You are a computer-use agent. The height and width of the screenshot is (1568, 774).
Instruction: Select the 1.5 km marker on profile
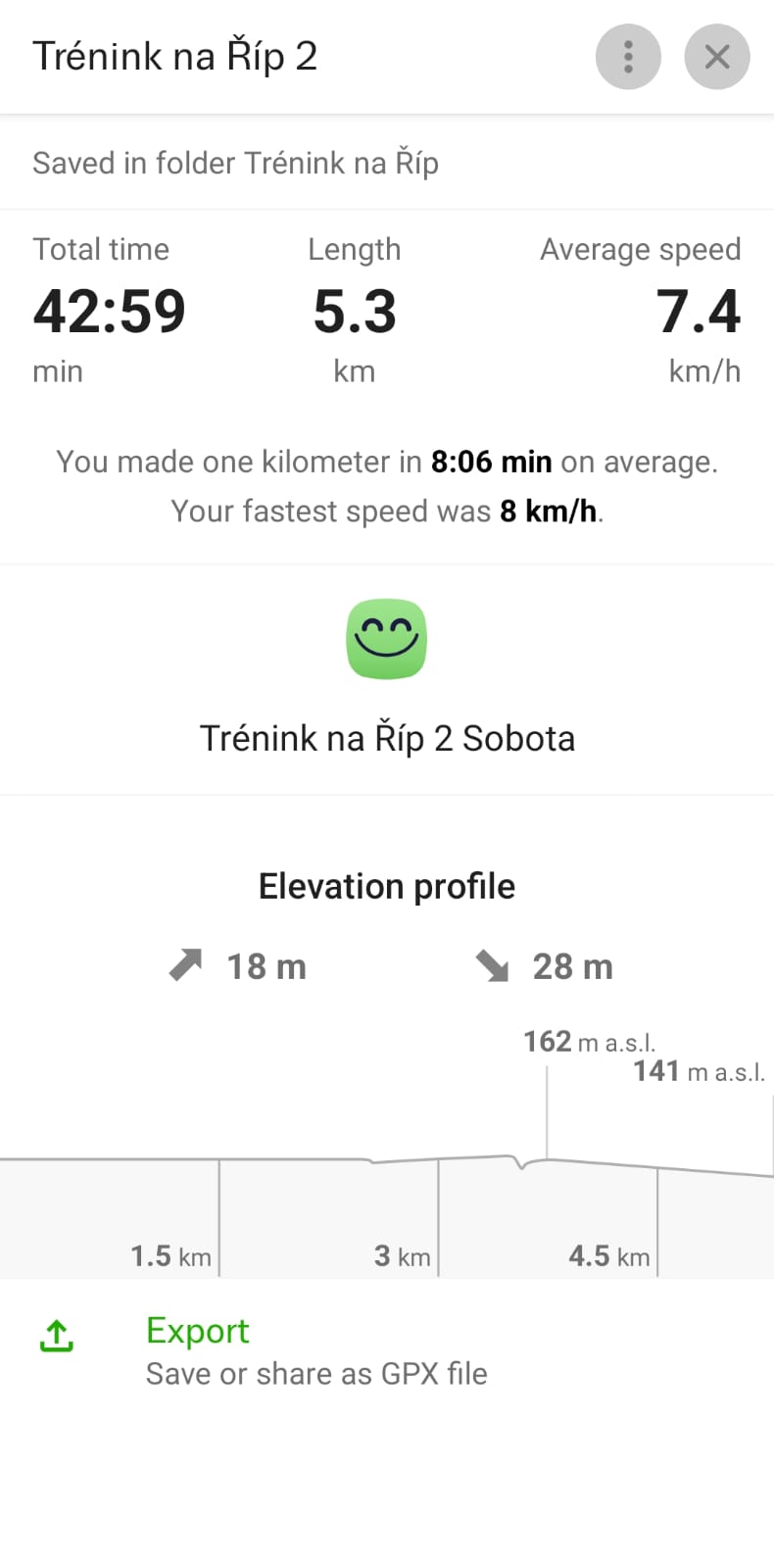tap(171, 1255)
